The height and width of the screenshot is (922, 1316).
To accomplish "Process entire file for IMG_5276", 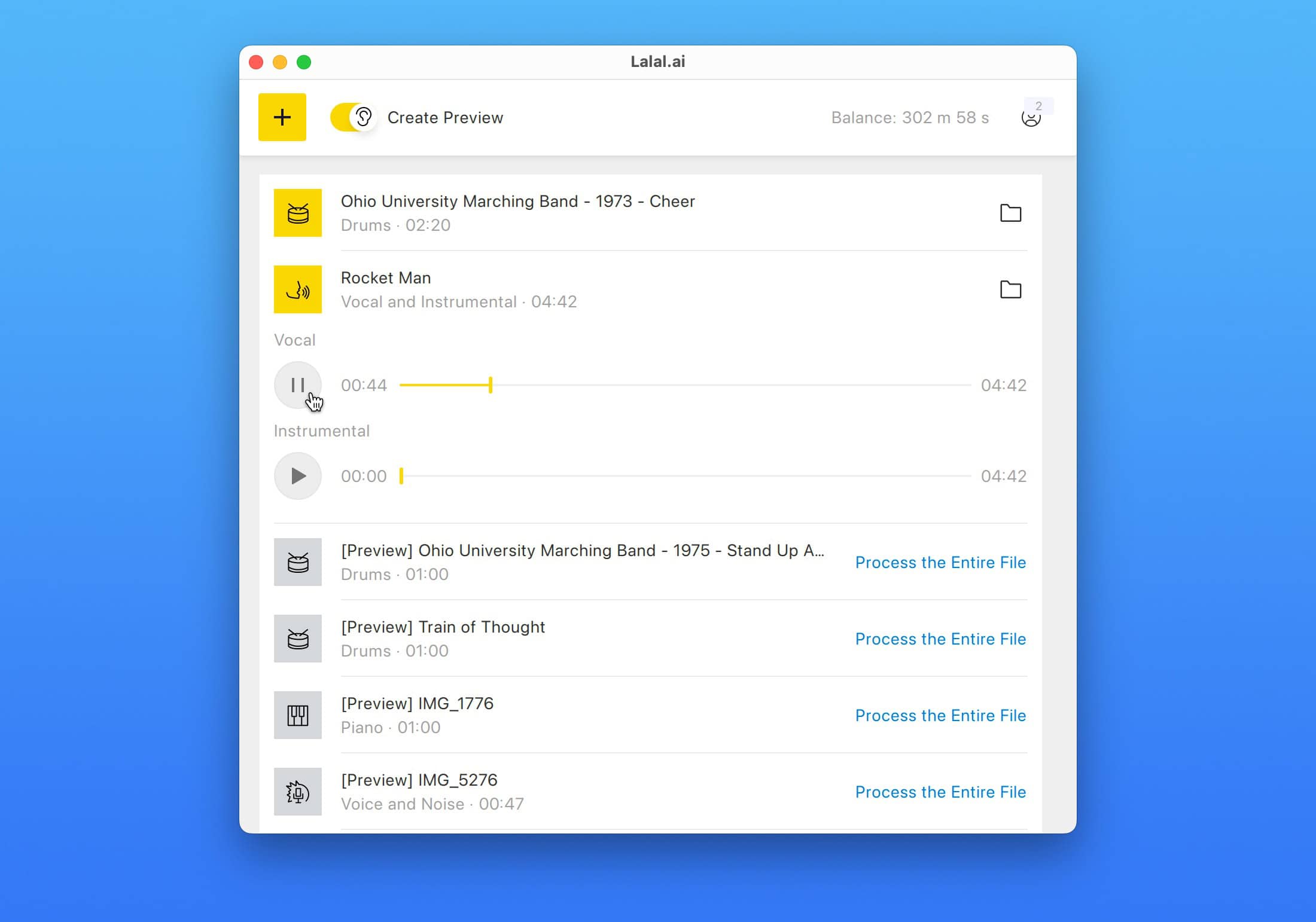I will [940, 792].
